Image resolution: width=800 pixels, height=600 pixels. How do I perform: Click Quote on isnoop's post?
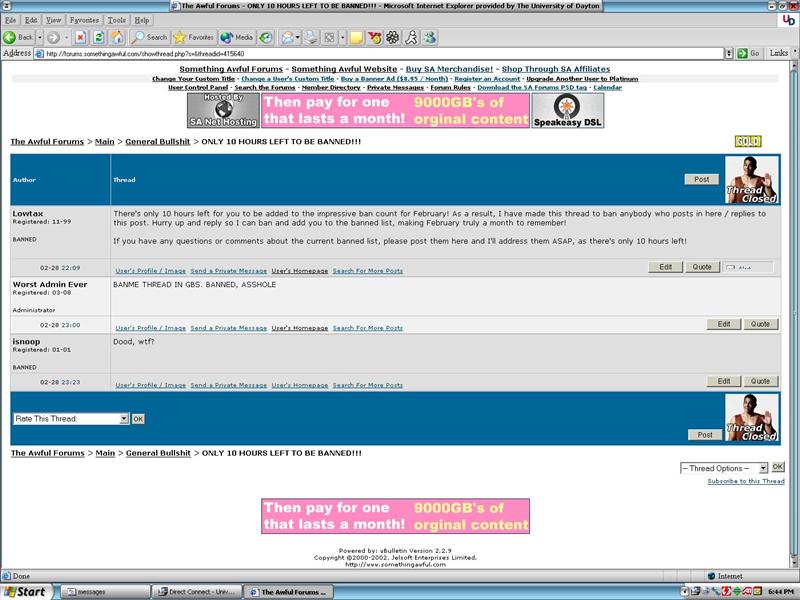(760, 381)
